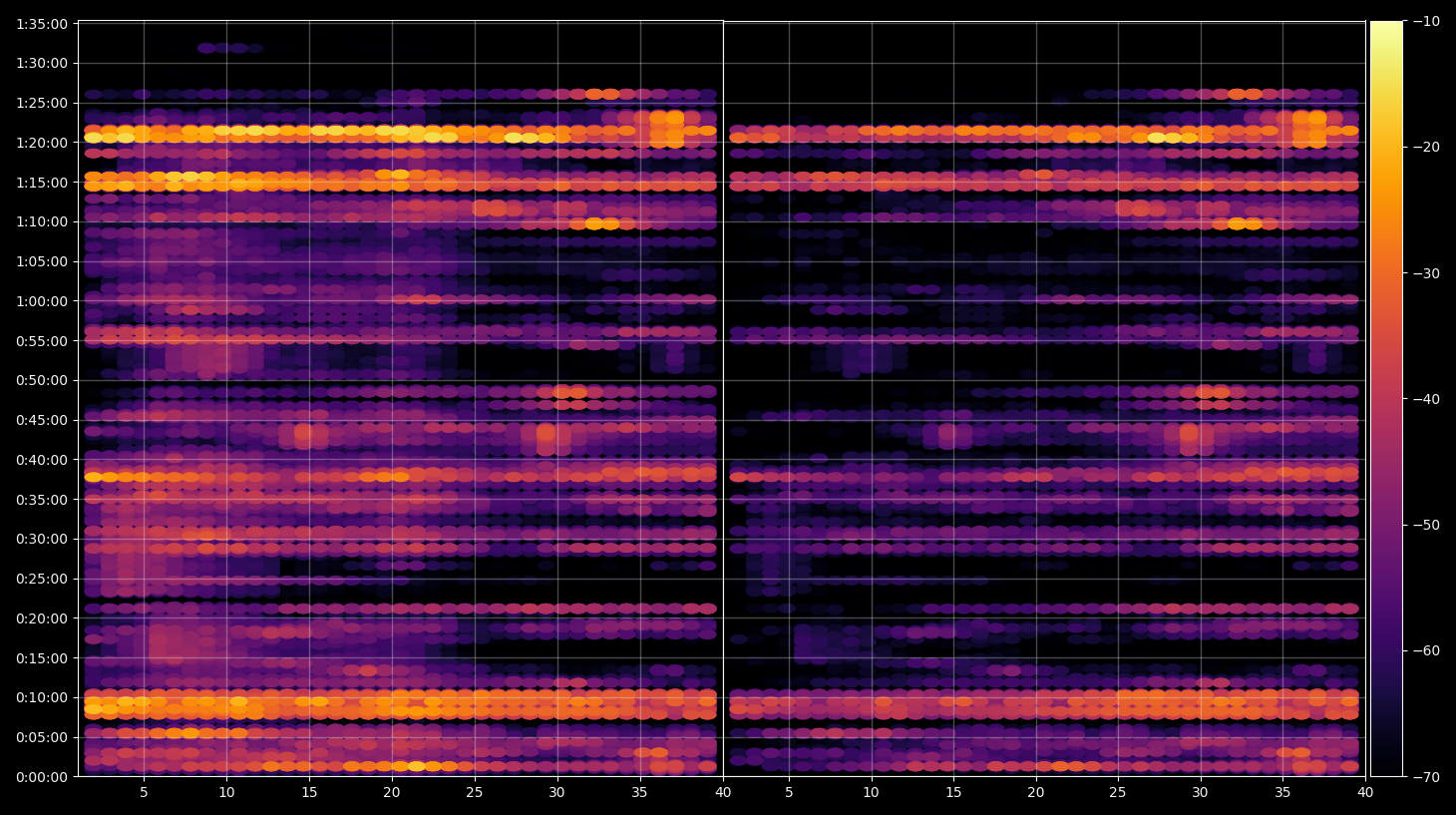Pick the 1:10:00 y-axis tick label

pyautogui.click(x=42, y=221)
